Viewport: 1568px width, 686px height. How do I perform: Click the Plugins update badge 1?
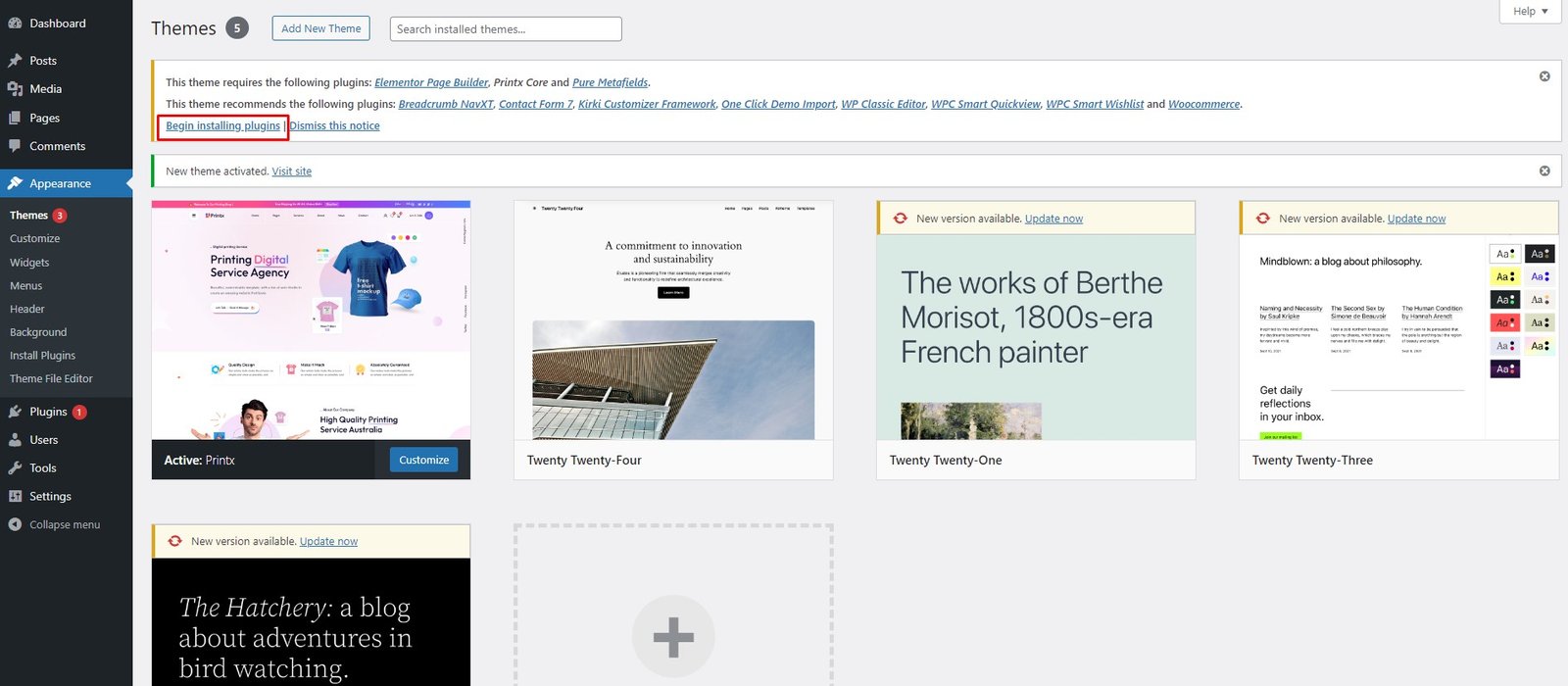[79, 413]
